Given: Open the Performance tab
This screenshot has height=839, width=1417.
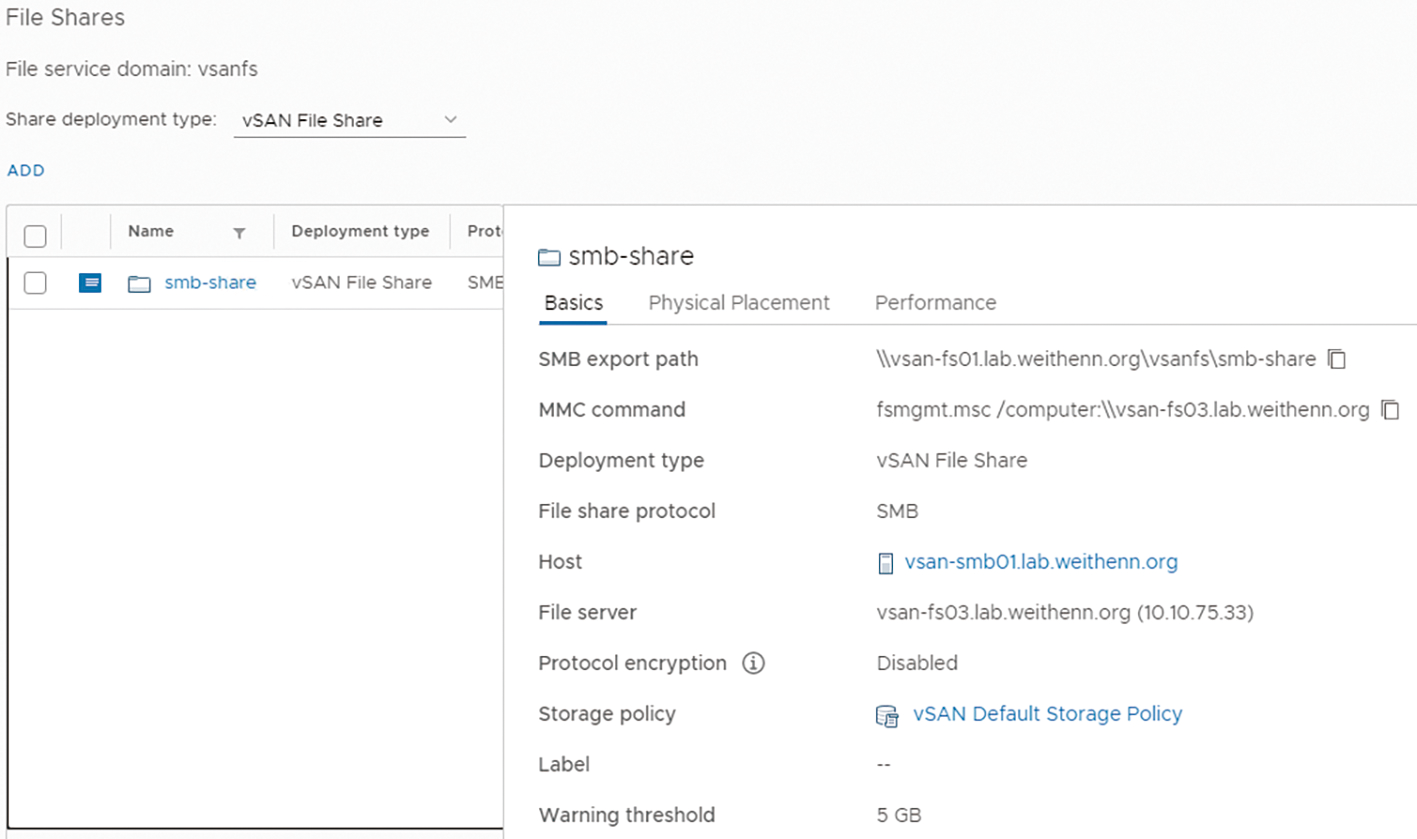Looking at the screenshot, I should coord(935,303).
